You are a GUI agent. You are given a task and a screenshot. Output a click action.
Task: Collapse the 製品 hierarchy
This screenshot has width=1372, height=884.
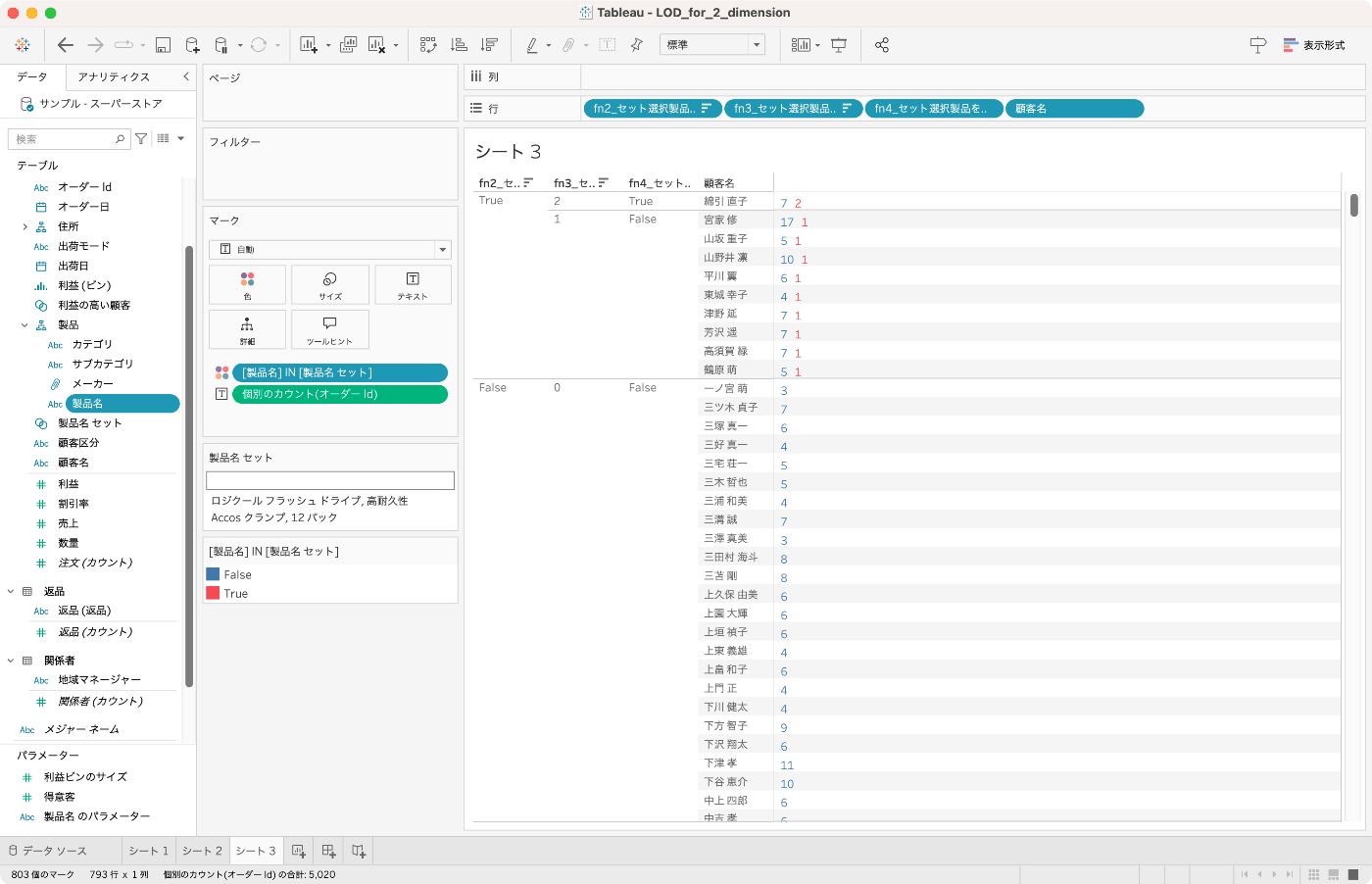tap(24, 325)
